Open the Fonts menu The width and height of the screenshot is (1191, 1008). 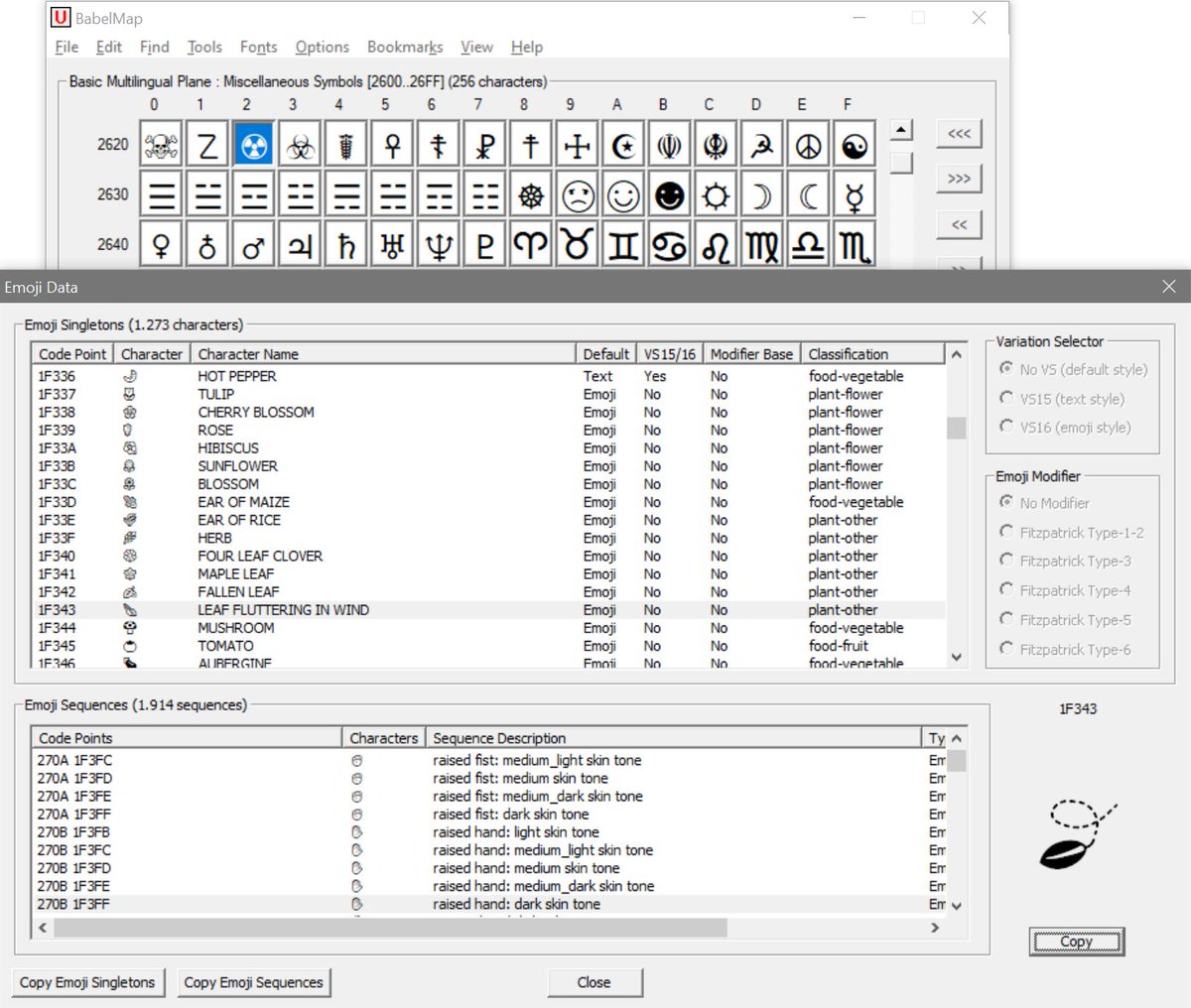tap(258, 47)
